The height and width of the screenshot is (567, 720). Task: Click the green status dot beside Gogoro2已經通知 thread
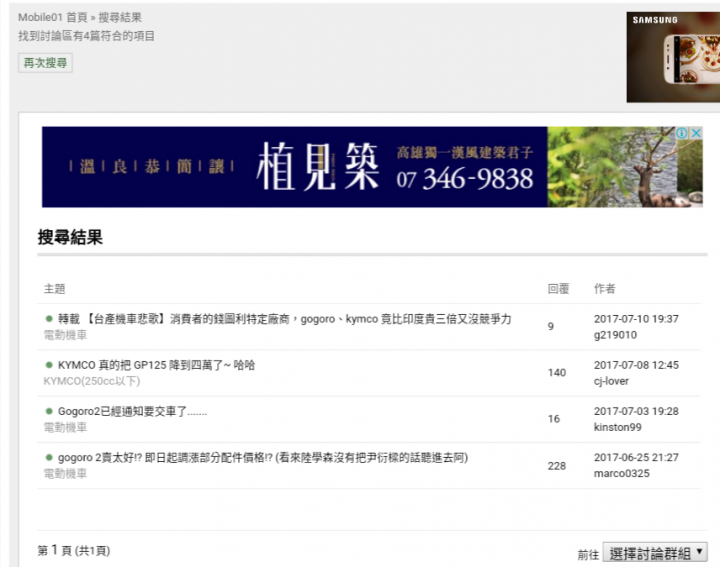pyautogui.click(x=49, y=411)
